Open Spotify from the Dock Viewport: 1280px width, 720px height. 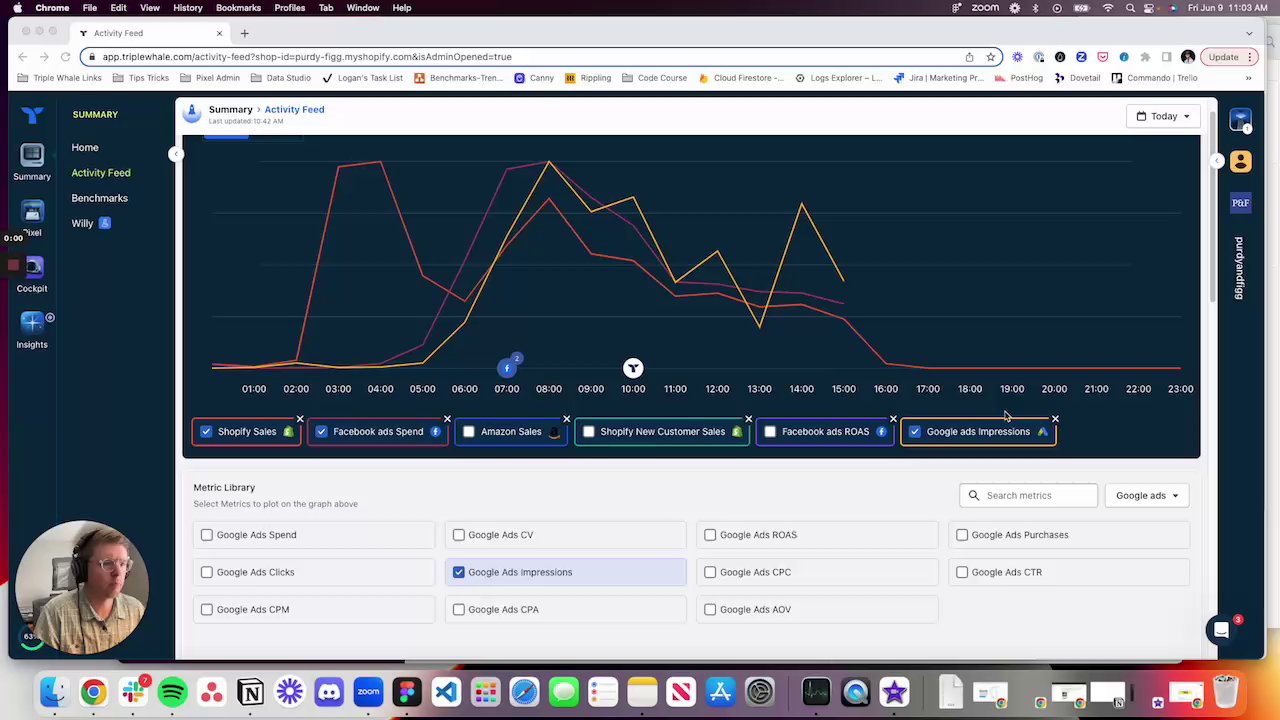pyautogui.click(x=172, y=691)
